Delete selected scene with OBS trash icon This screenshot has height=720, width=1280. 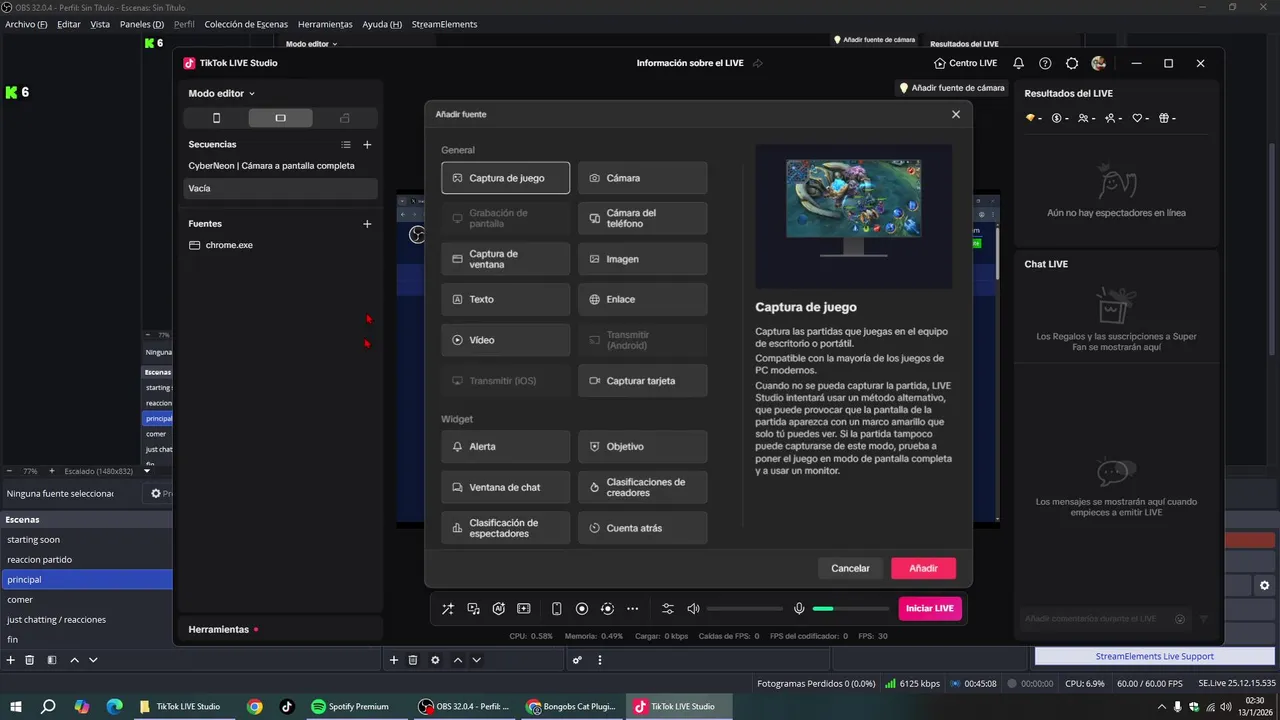click(30, 660)
